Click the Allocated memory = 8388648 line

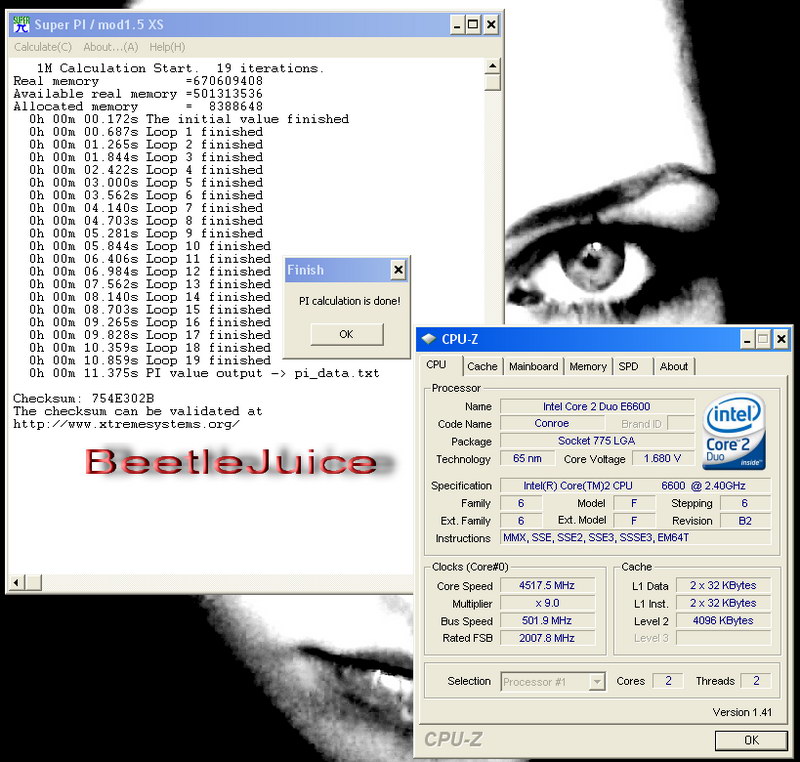[138, 107]
